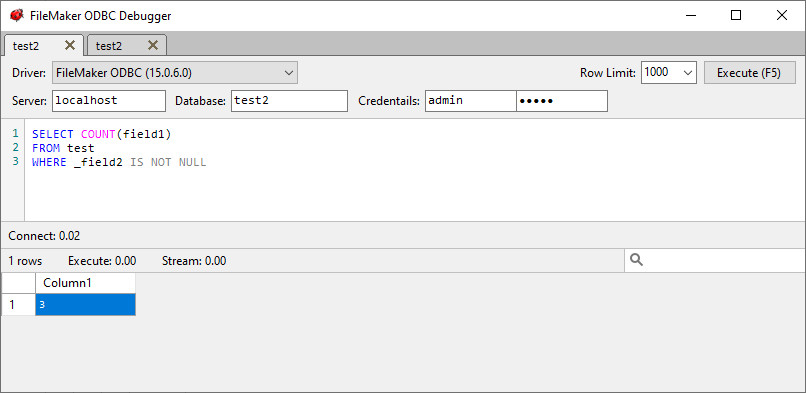806x393 pixels.
Task: Click line number 3 in the editor gutter
Action: point(15,161)
